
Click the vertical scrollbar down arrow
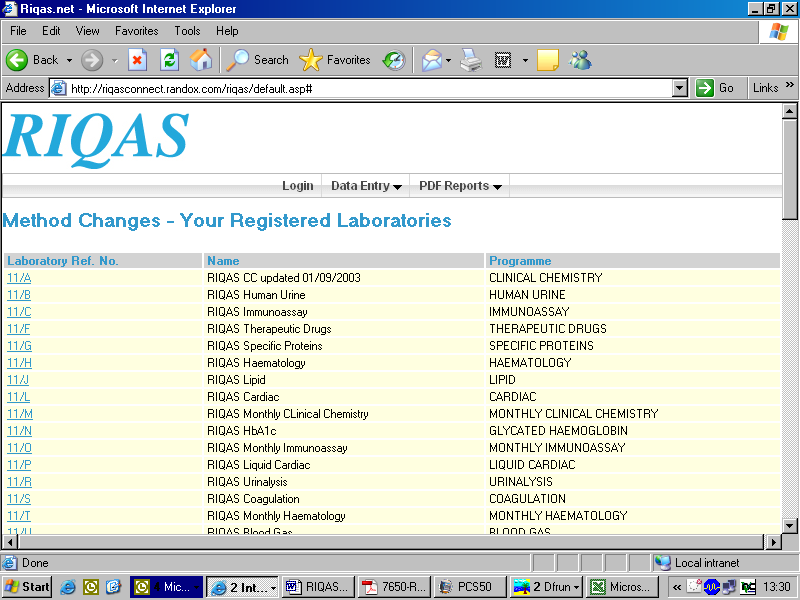coord(789,525)
